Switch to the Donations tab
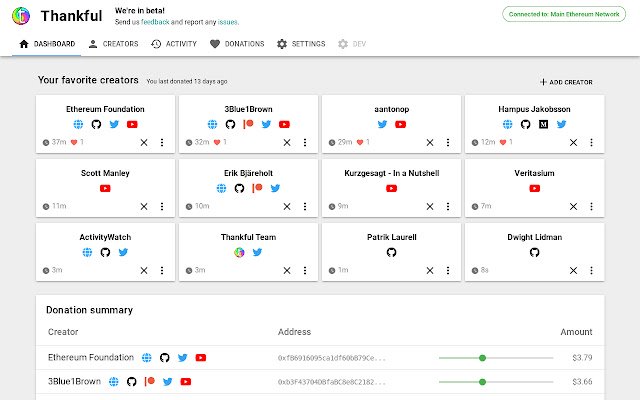The width and height of the screenshot is (640, 400). [x=237, y=44]
